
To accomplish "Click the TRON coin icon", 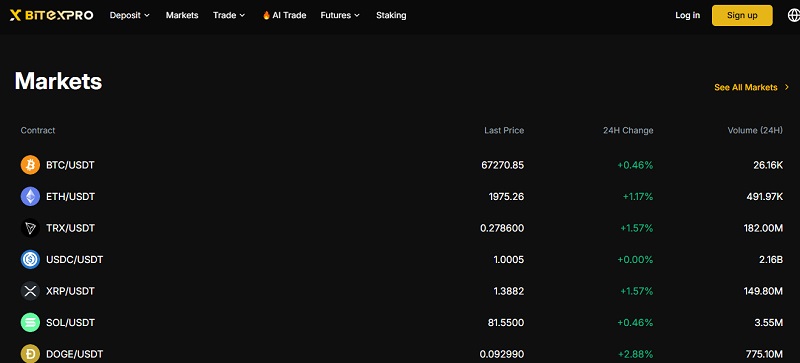I will click(30, 228).
